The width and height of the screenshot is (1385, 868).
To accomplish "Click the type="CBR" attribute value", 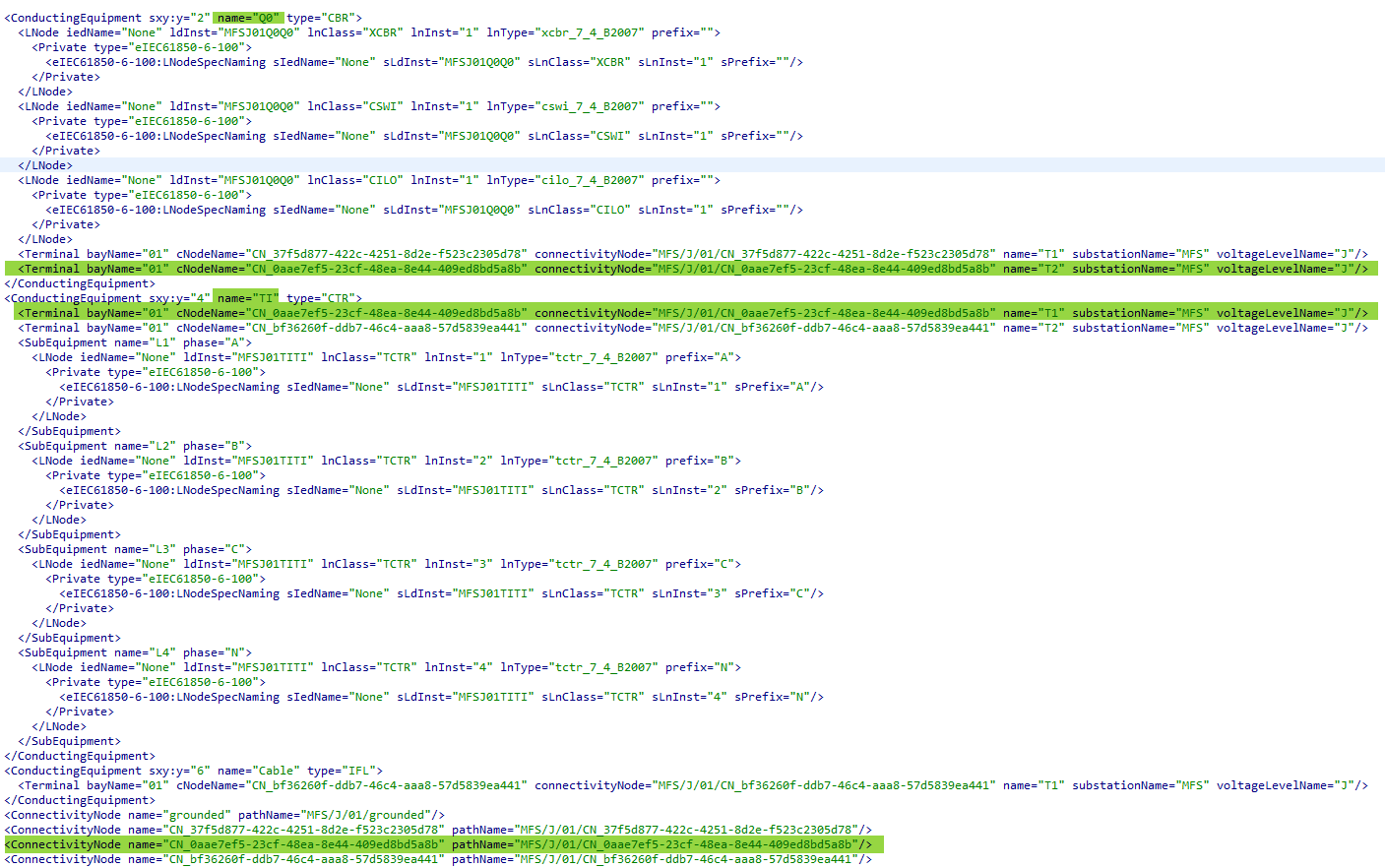I will [x=325, y=18].
